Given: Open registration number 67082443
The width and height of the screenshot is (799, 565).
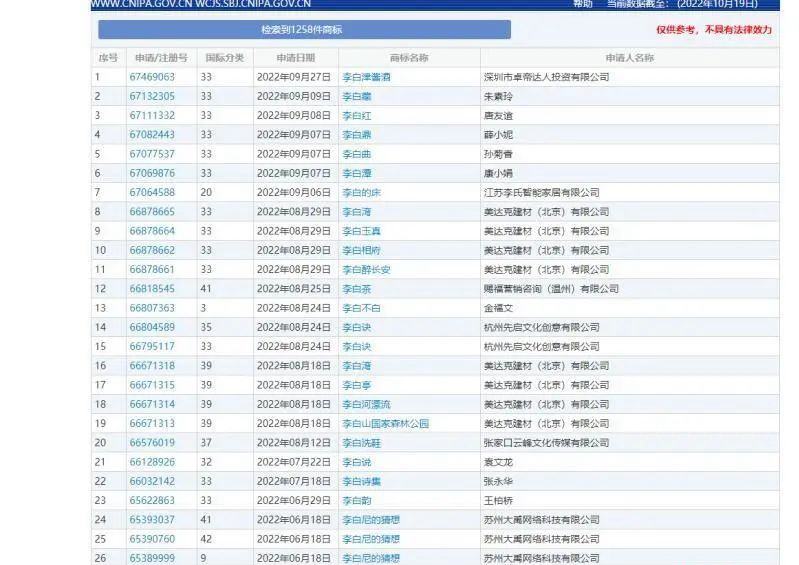Looking at the screenshot, I should [152, 134].
